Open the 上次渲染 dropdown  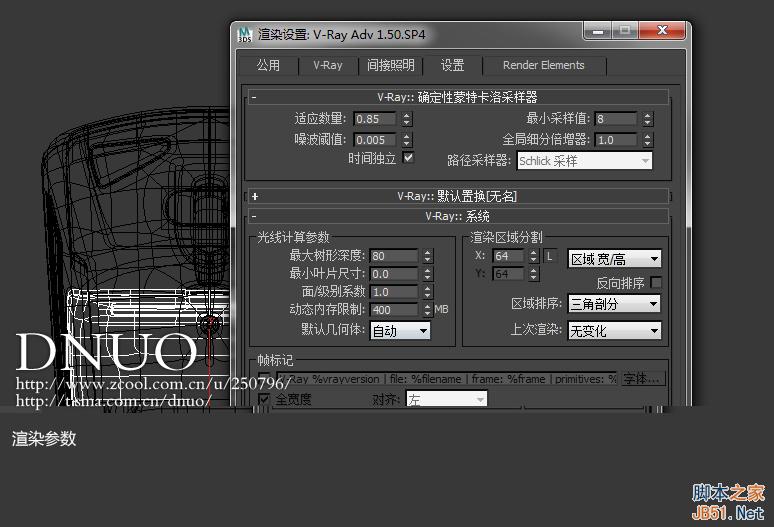coord(614,331)
